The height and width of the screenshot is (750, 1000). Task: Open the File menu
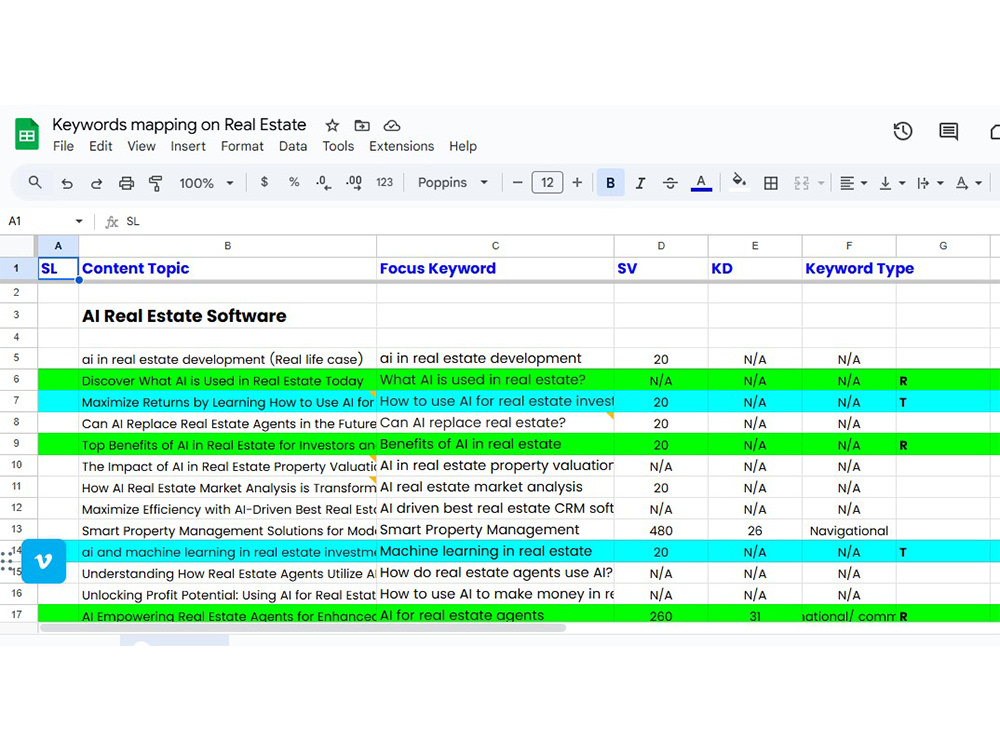click(x=63, y=146)
